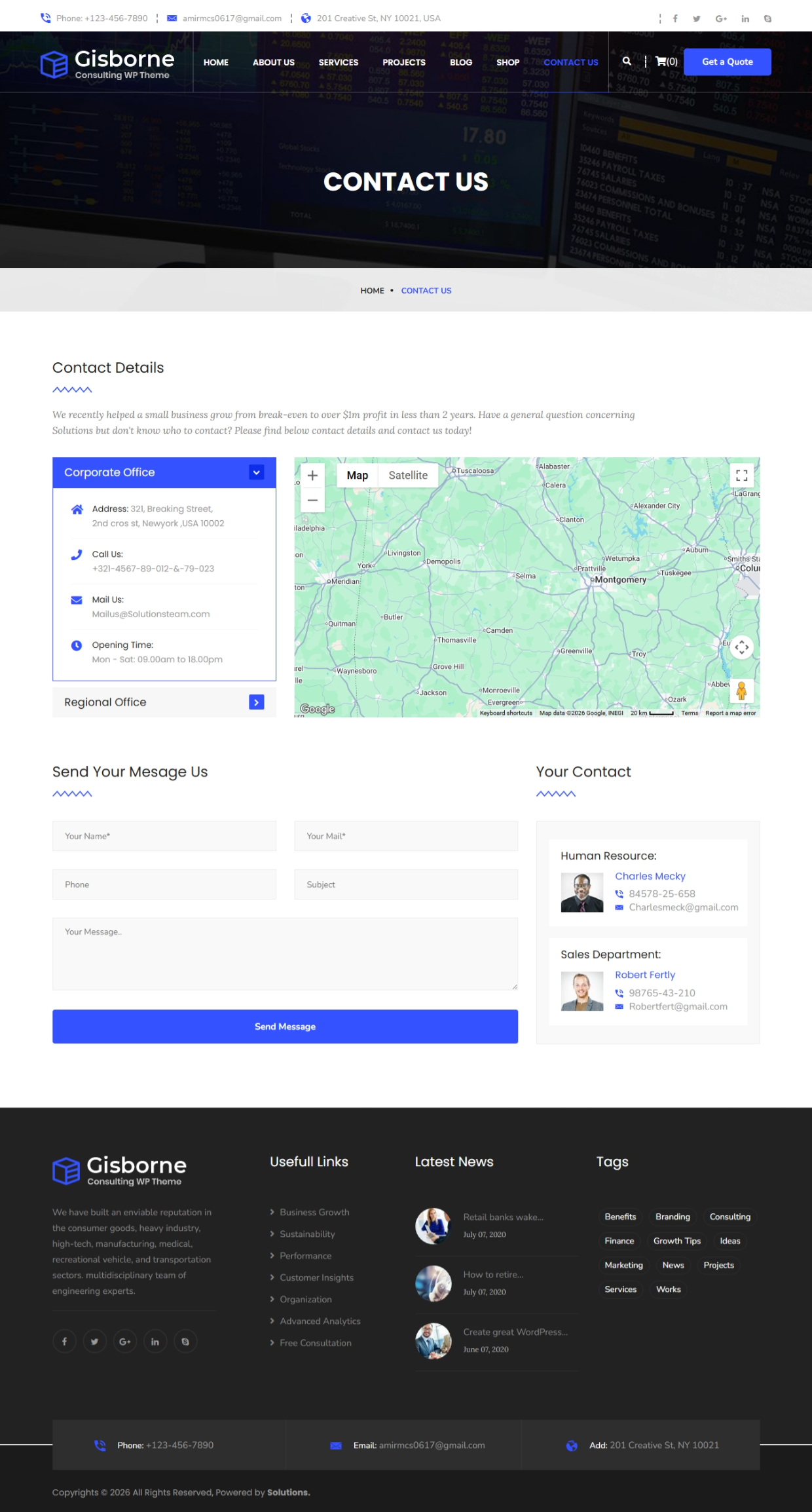Open the search icon in header

(627, 62)
